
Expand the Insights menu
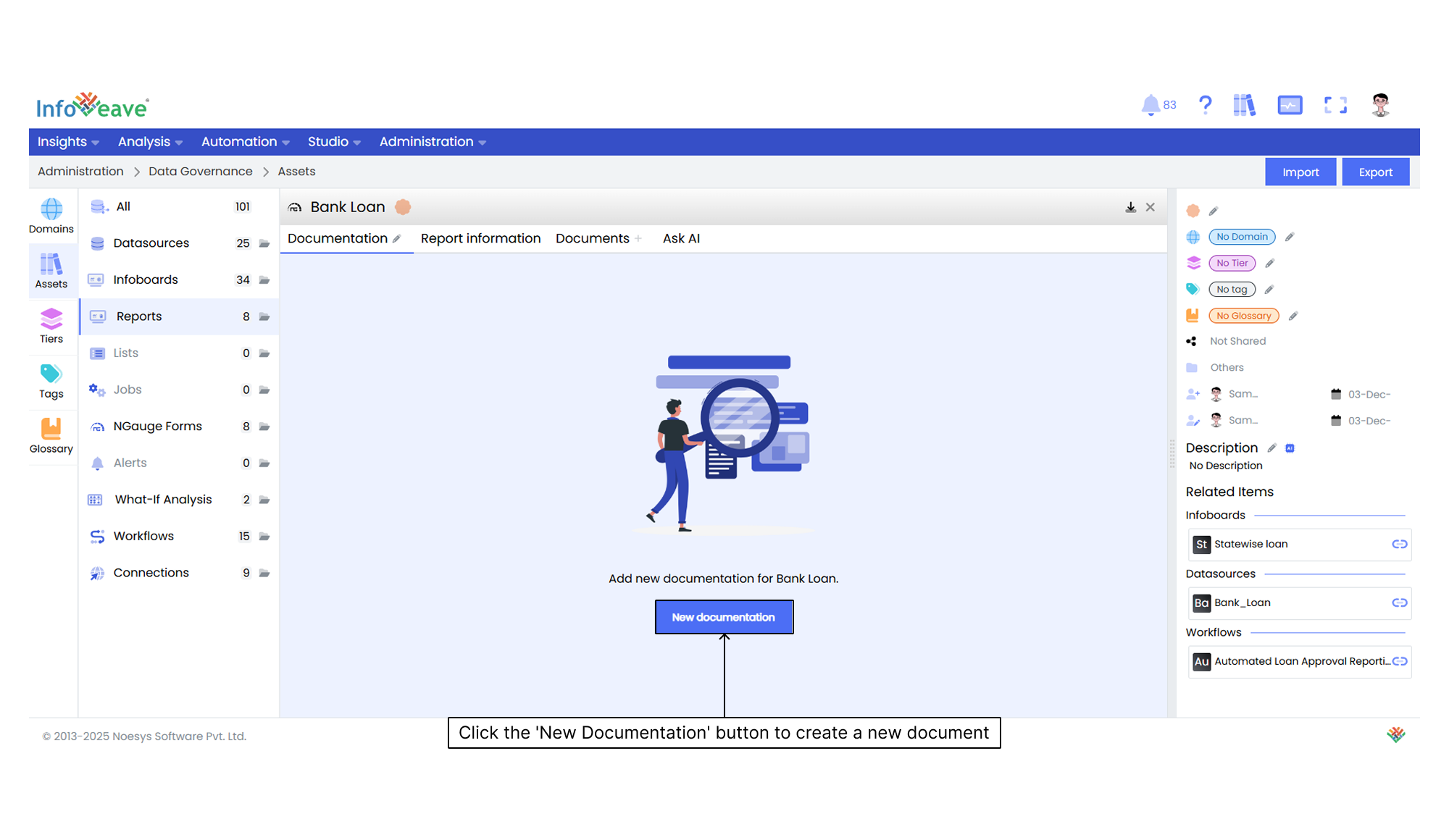point(68,142)
